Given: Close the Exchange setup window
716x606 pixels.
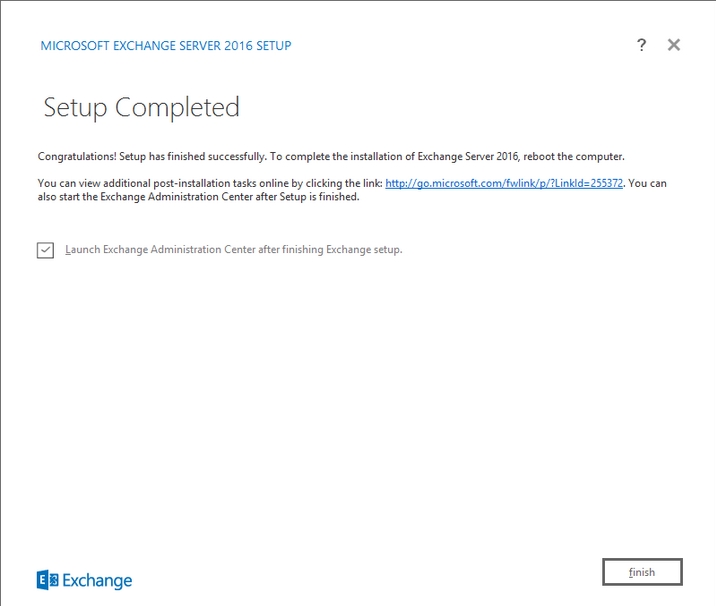Looking at the screenshot, I should coord(674,45).
